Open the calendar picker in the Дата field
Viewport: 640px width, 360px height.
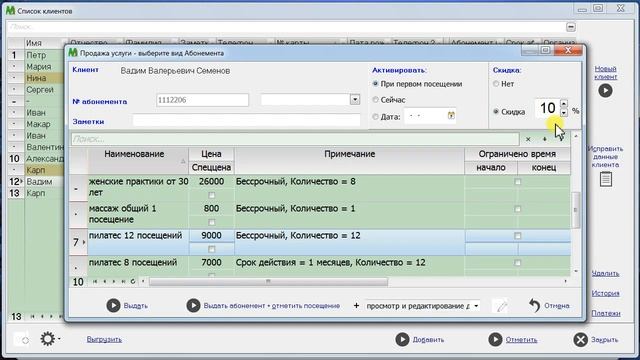click(451, 116)
